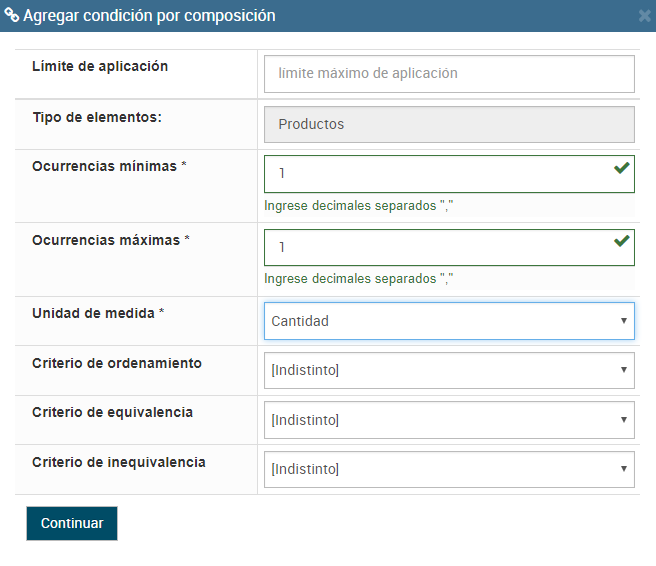Click the Criterio de equivalencia label
This screenshot has width=656, height=566.
[x=112, y=412]
